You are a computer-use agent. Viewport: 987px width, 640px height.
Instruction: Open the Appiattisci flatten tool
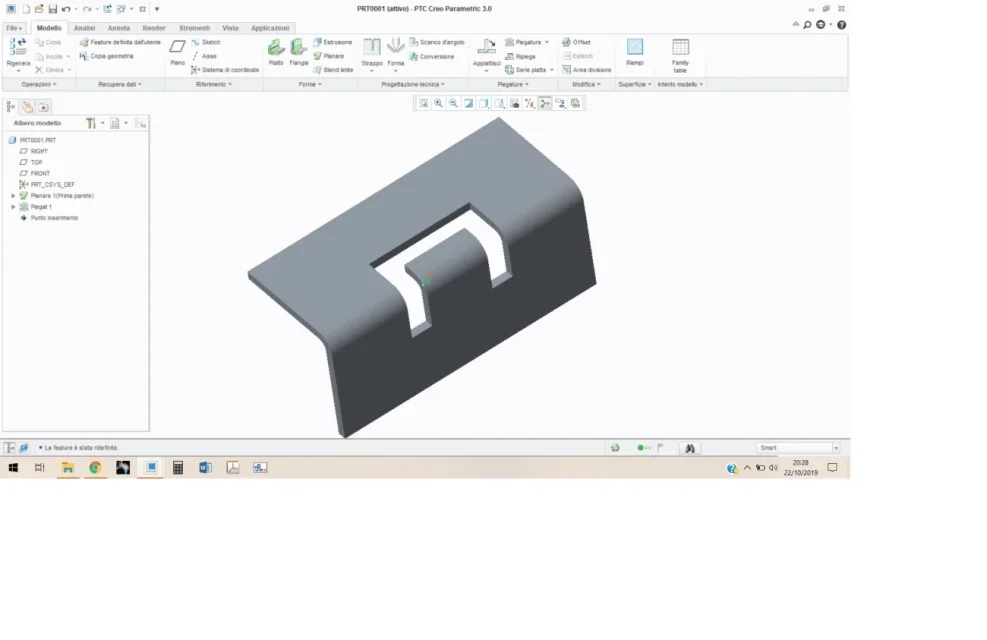point(486,52)
